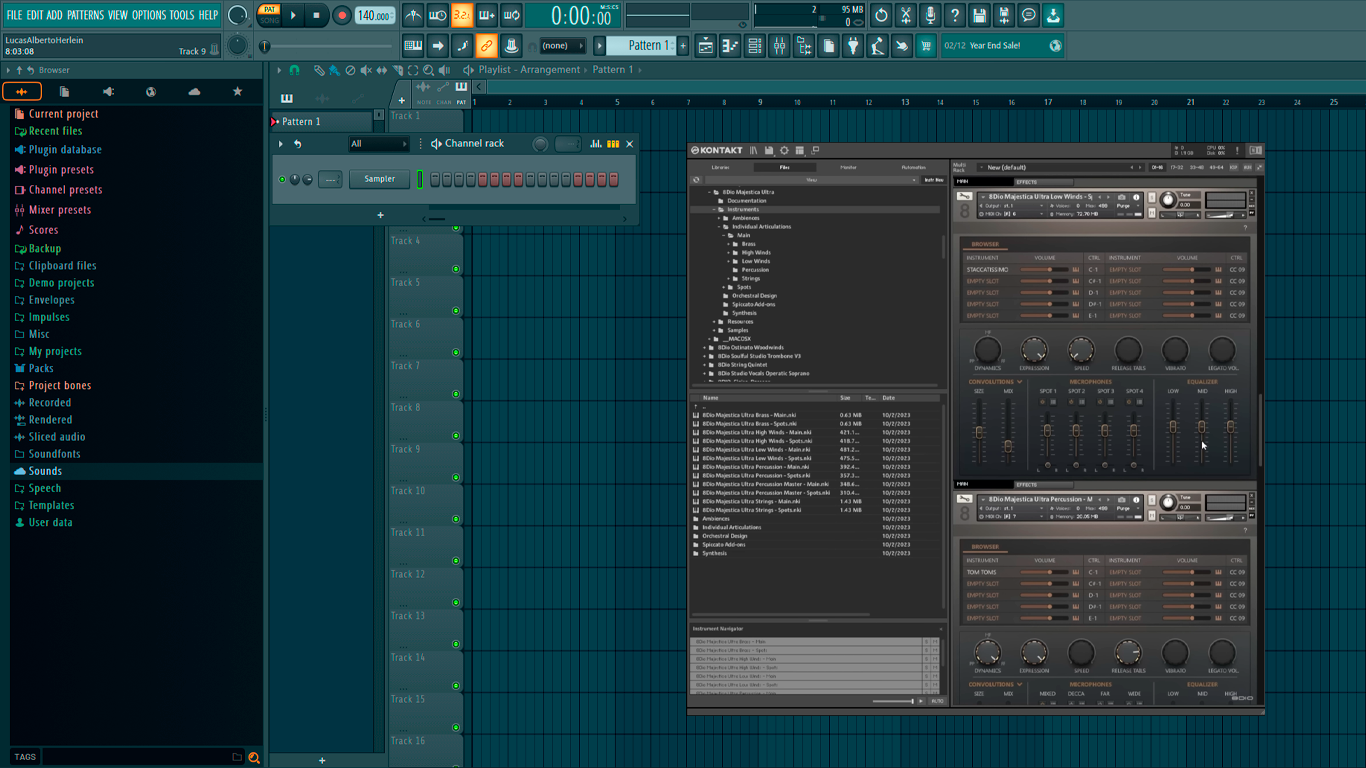Screen dimensions: 1366x768
Task: Adjust the STACCATISSIMO volume slider
Action: click(x=1045, y=270)
